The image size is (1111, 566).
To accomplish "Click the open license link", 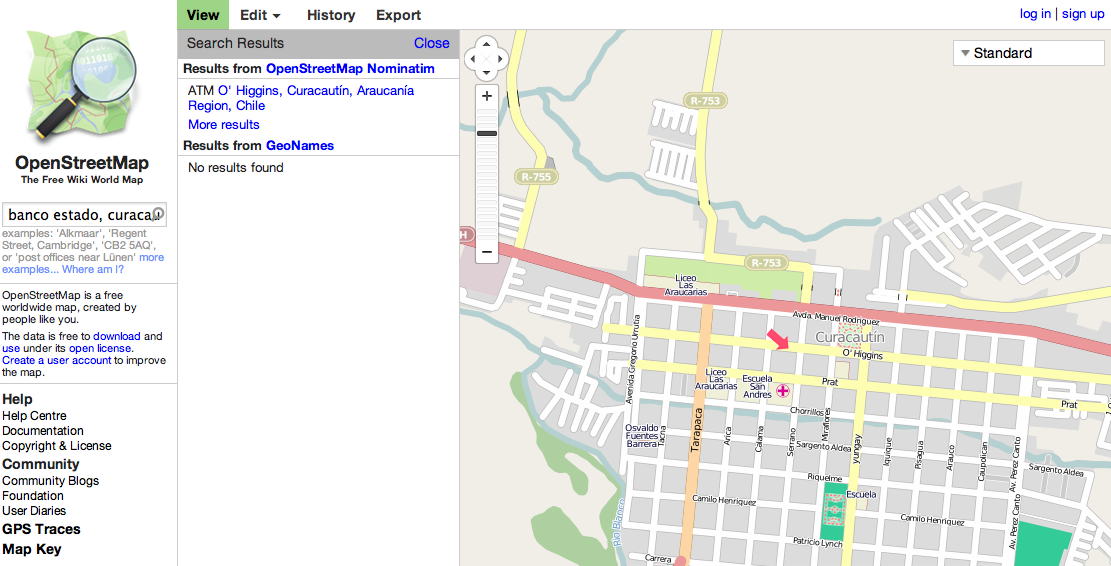I will 100,348.
